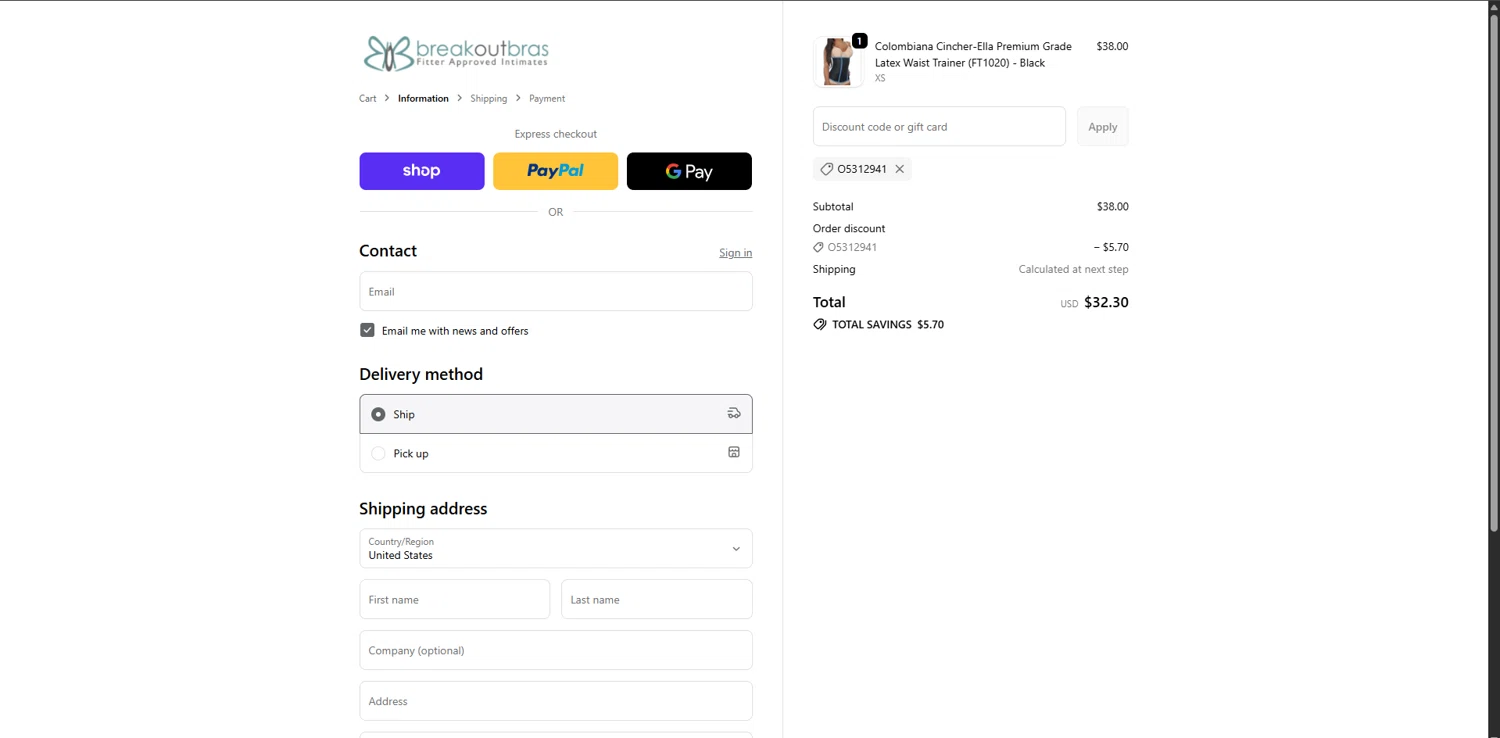1500x738 pixels.
Task: Click the chevron after Cart breadcrumb
Action: 387,98
